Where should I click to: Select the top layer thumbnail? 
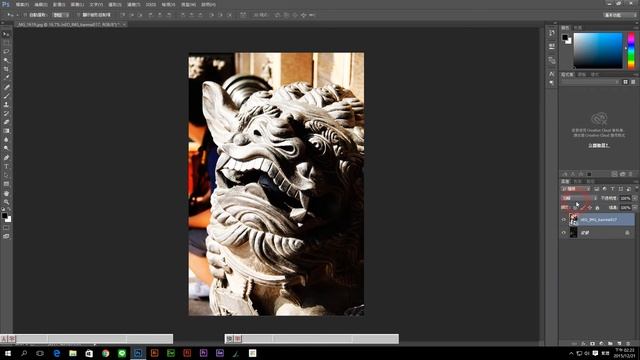(x=573, y=220)
